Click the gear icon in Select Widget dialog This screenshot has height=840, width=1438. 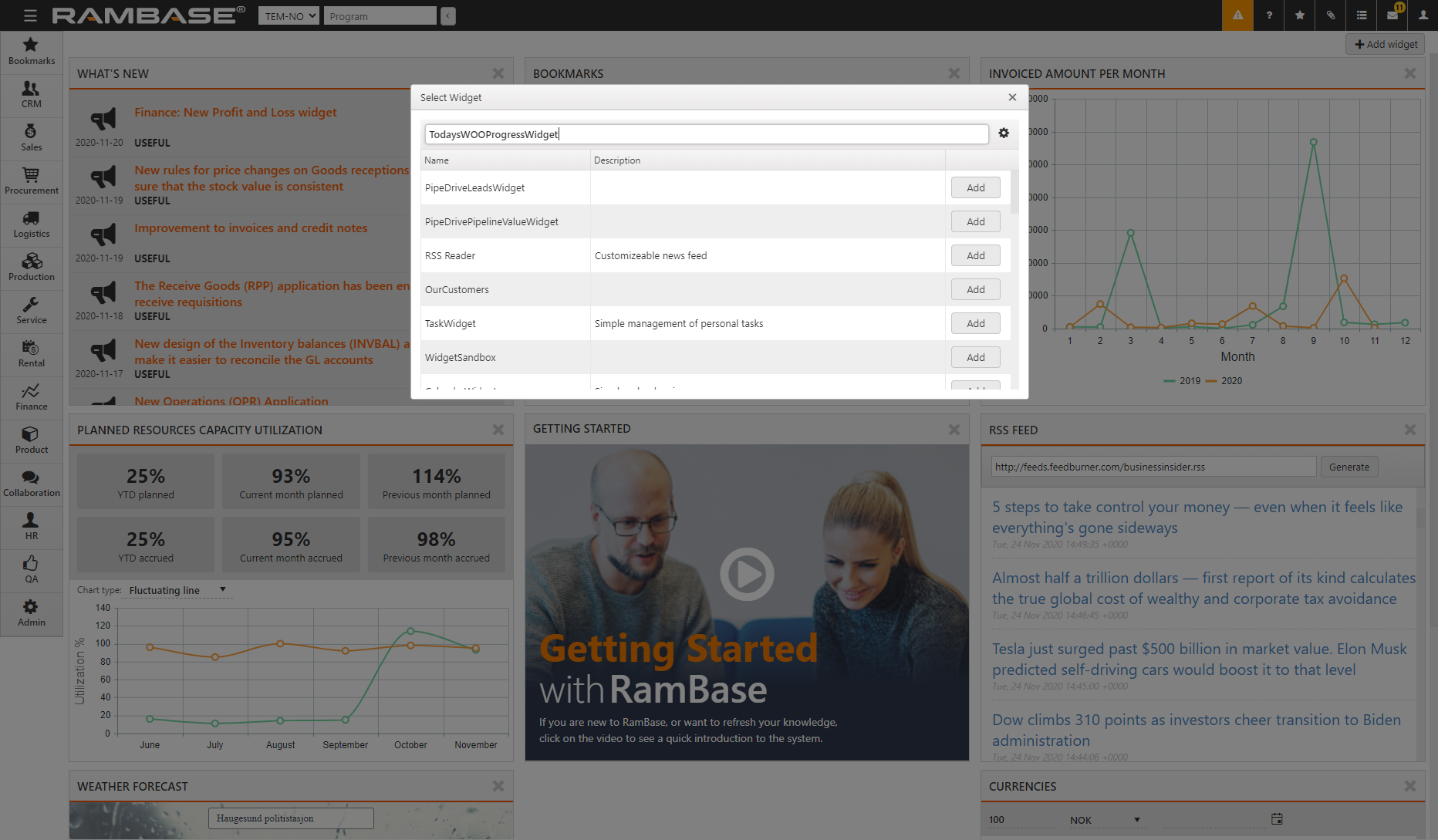click(x=1004, y=133)
